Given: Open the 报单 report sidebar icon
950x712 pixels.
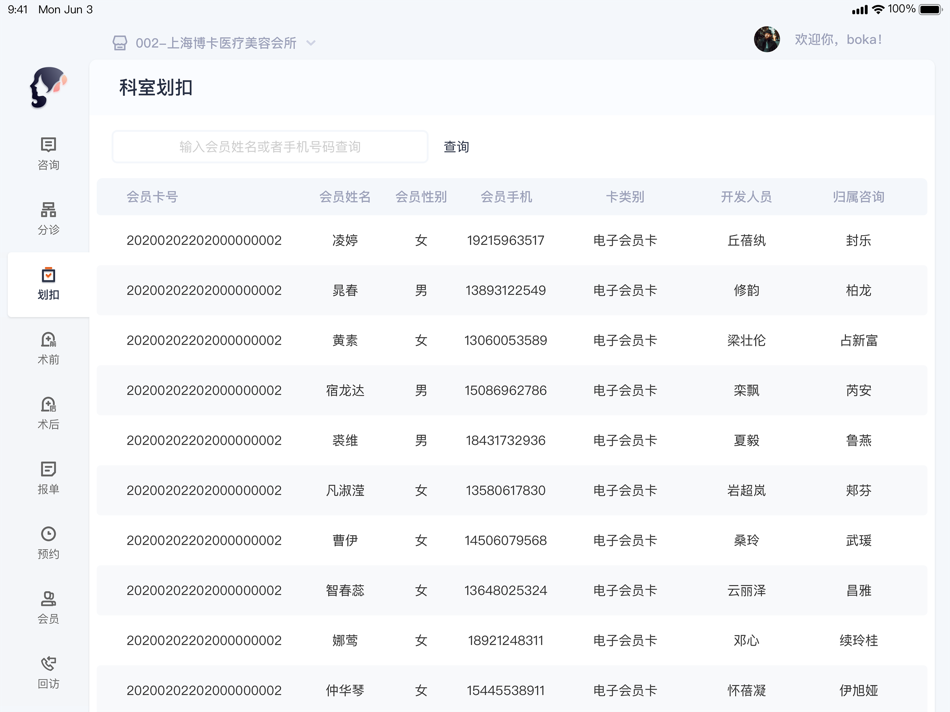Looking at the screenshot, I should 48,469.
